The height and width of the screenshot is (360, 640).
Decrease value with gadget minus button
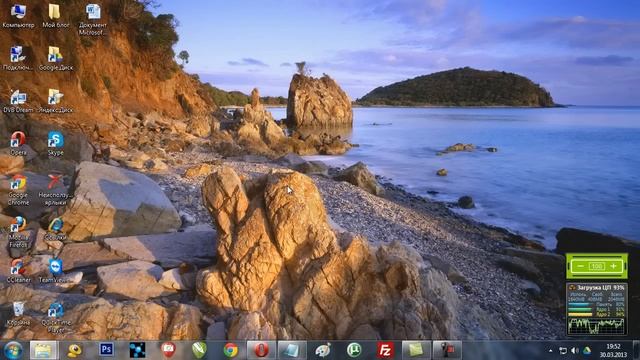[580, 267]
